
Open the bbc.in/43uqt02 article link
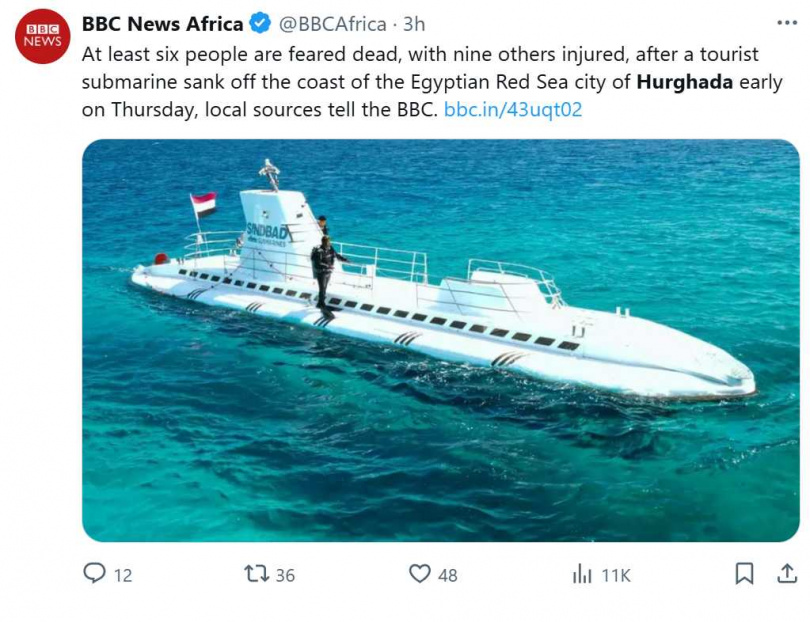pyautogui.click(x=512, y=110)
